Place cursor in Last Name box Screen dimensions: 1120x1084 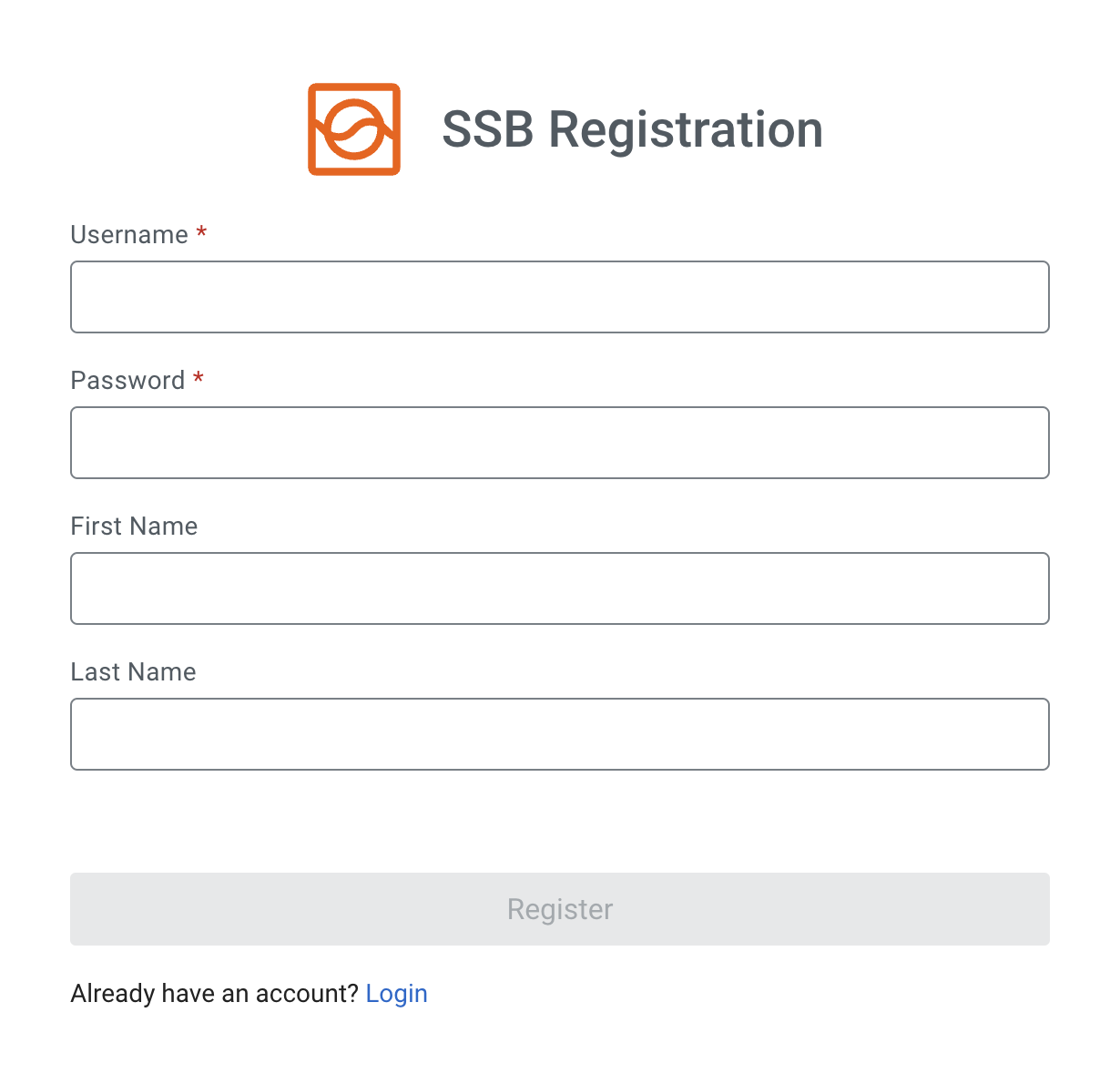click(x=560, y=734)
